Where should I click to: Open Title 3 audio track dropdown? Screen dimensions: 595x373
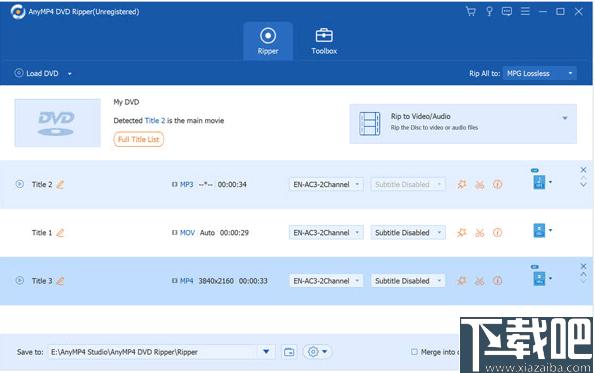point(326,281)
